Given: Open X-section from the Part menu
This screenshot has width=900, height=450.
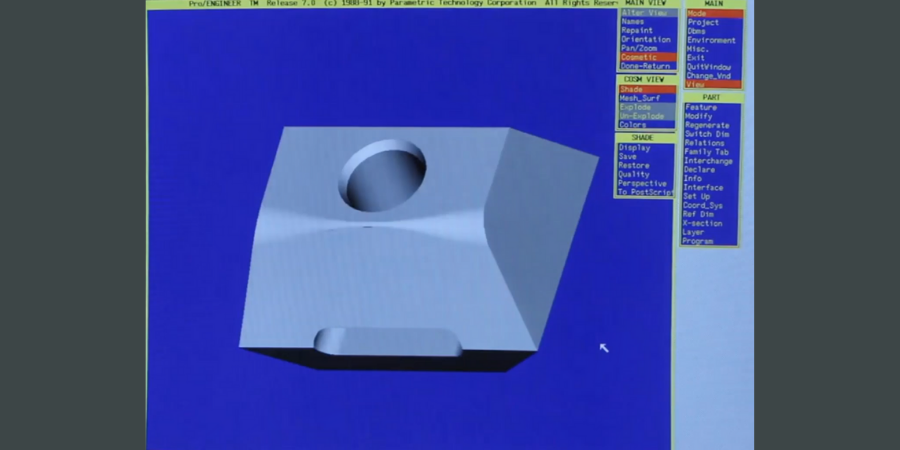Looking at the screenshot, I should (704, 224).
